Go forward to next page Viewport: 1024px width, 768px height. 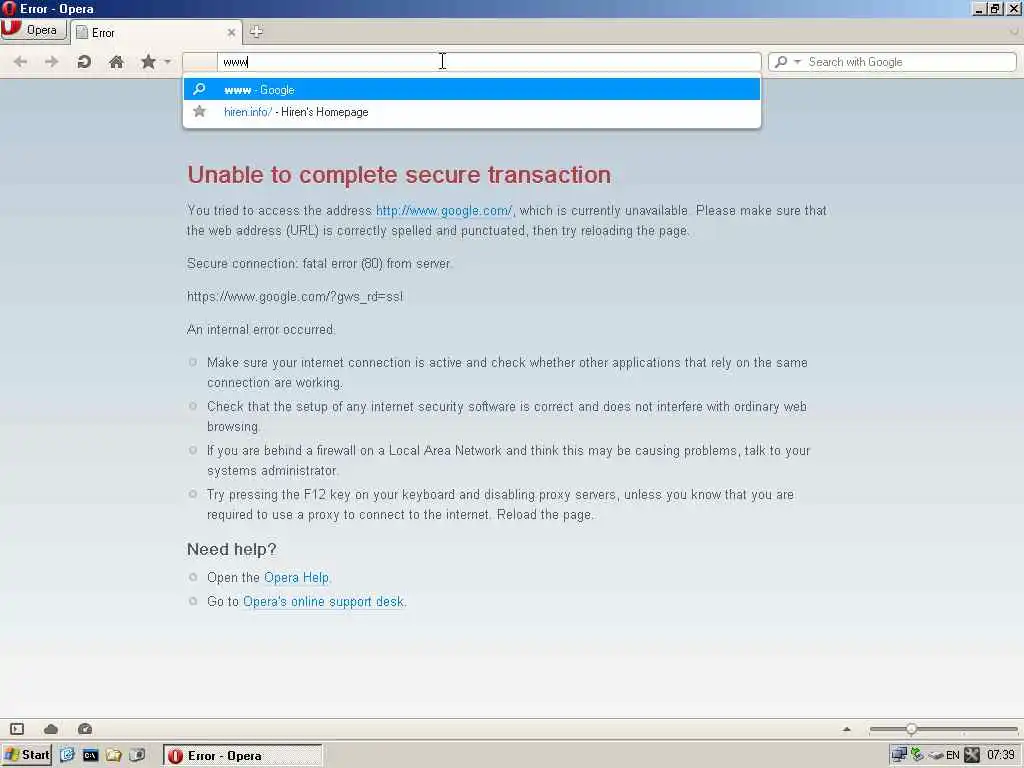tap(52, 62)
